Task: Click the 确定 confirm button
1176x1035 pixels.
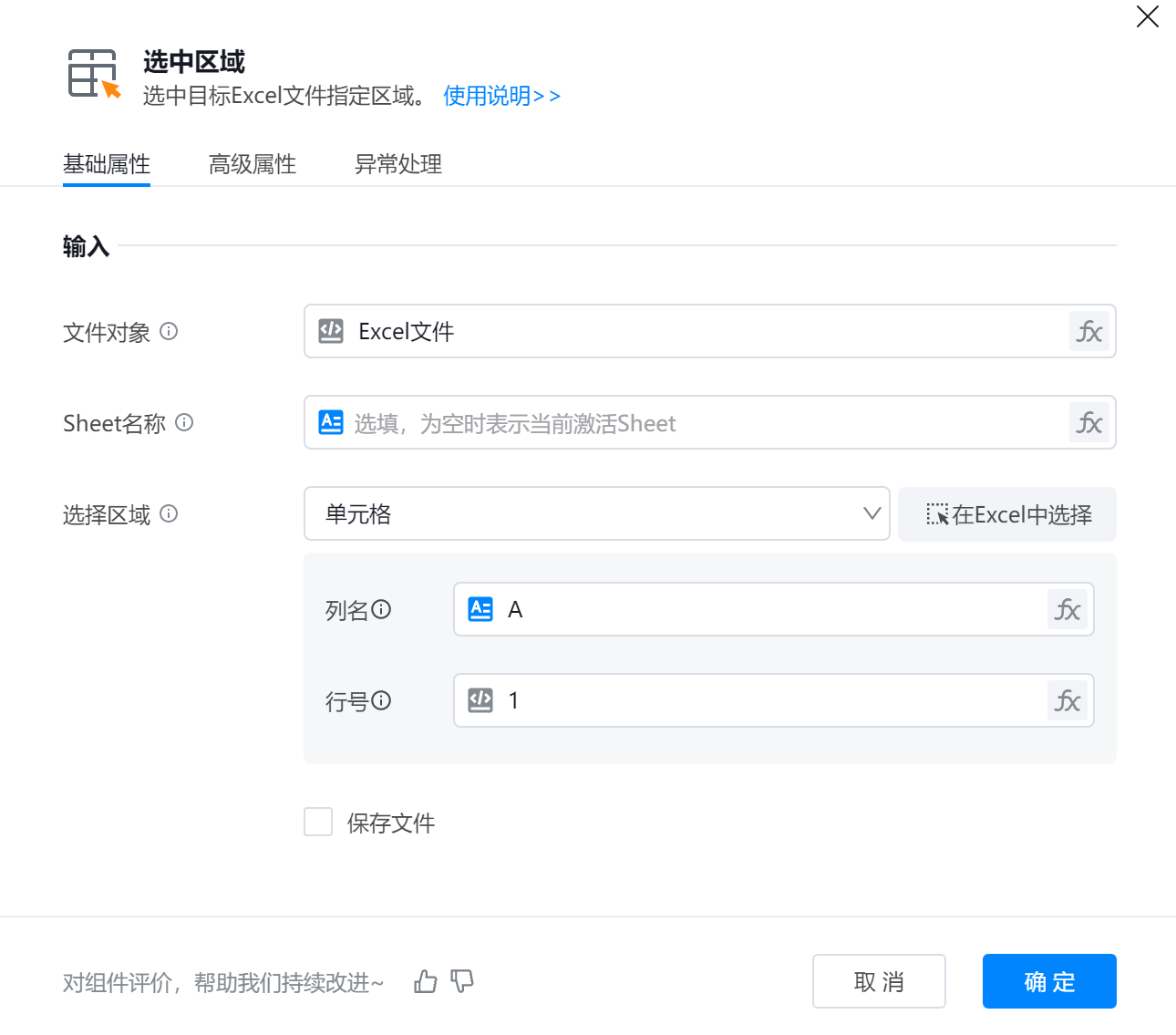Action: [x=1049, y=981]
